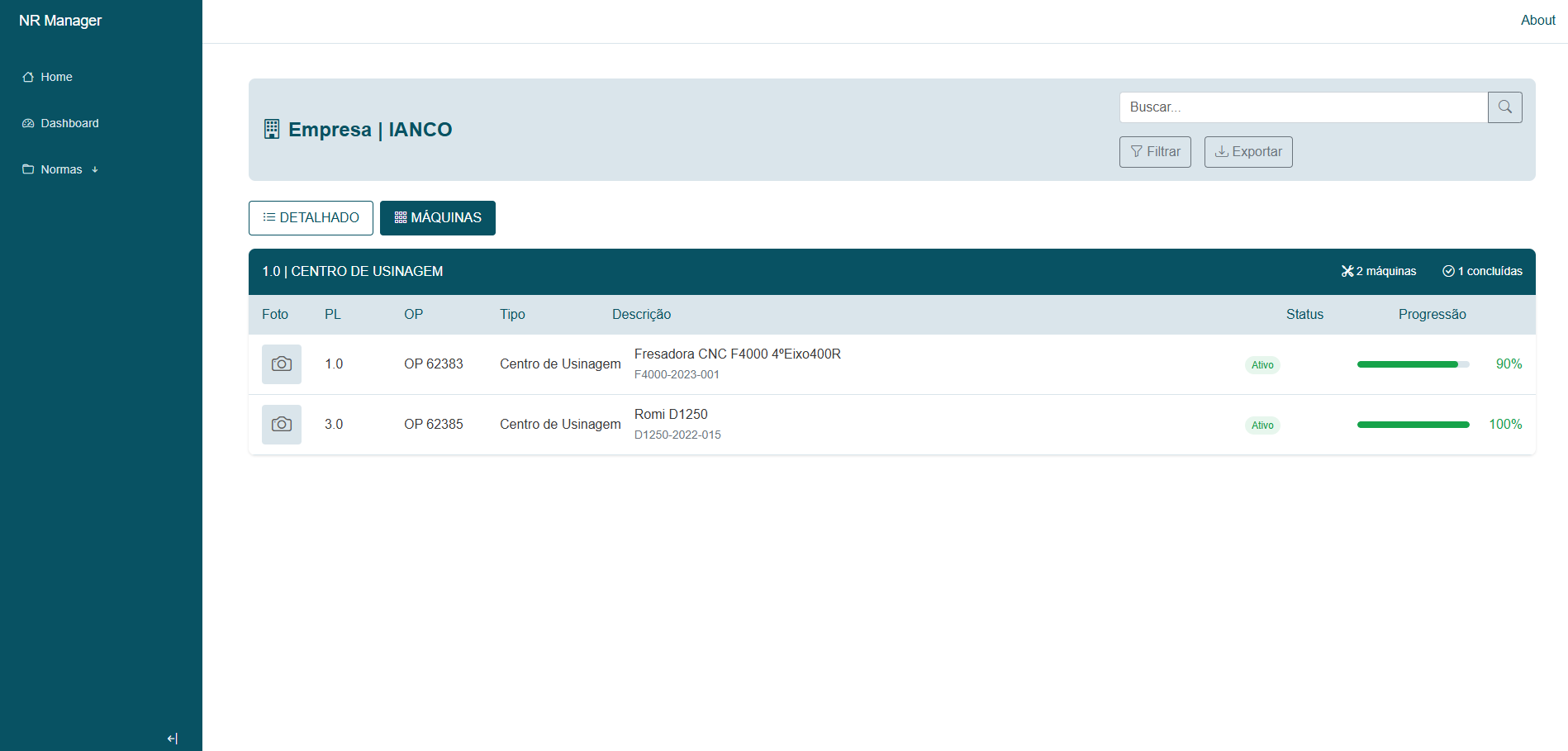Click the OP column header

(413, 315)
